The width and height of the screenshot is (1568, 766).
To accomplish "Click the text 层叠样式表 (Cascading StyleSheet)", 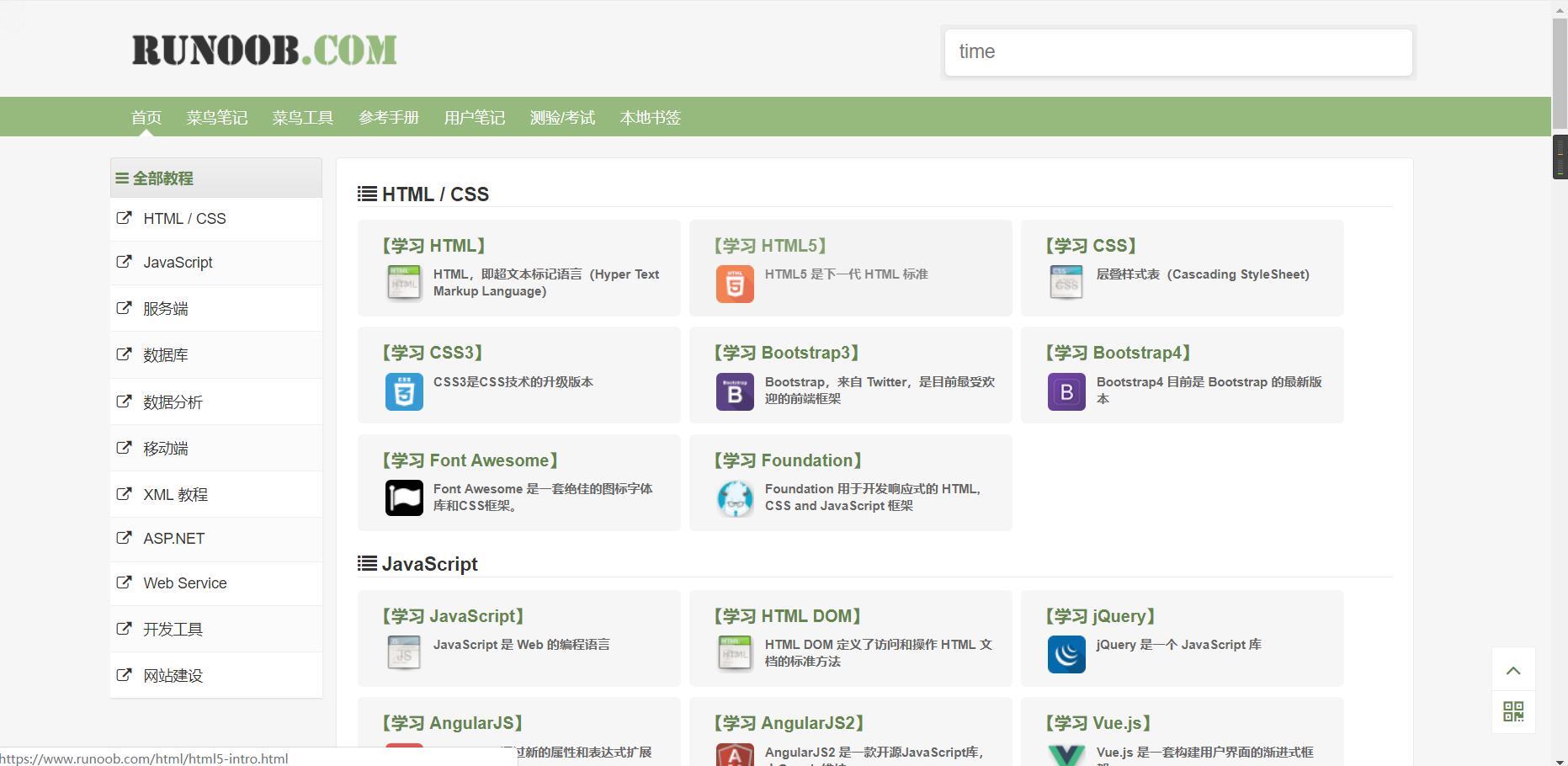I will click(x=1203, y=274).
